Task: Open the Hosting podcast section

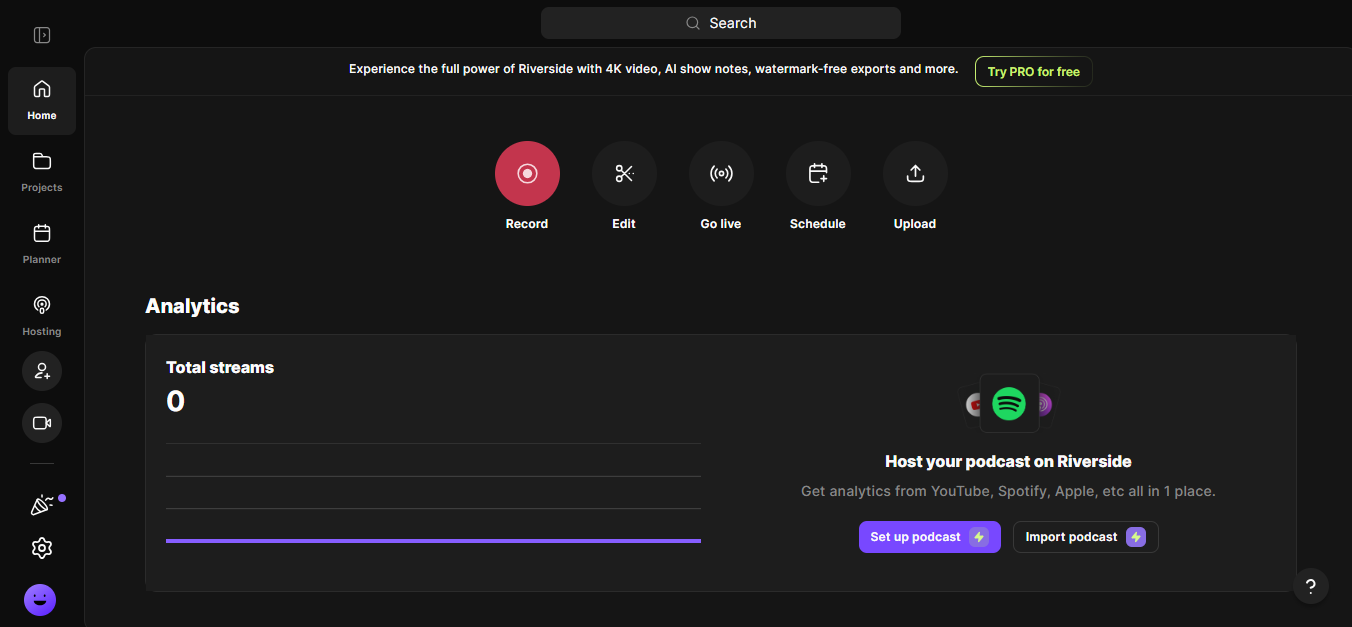Action: [42, 316]
